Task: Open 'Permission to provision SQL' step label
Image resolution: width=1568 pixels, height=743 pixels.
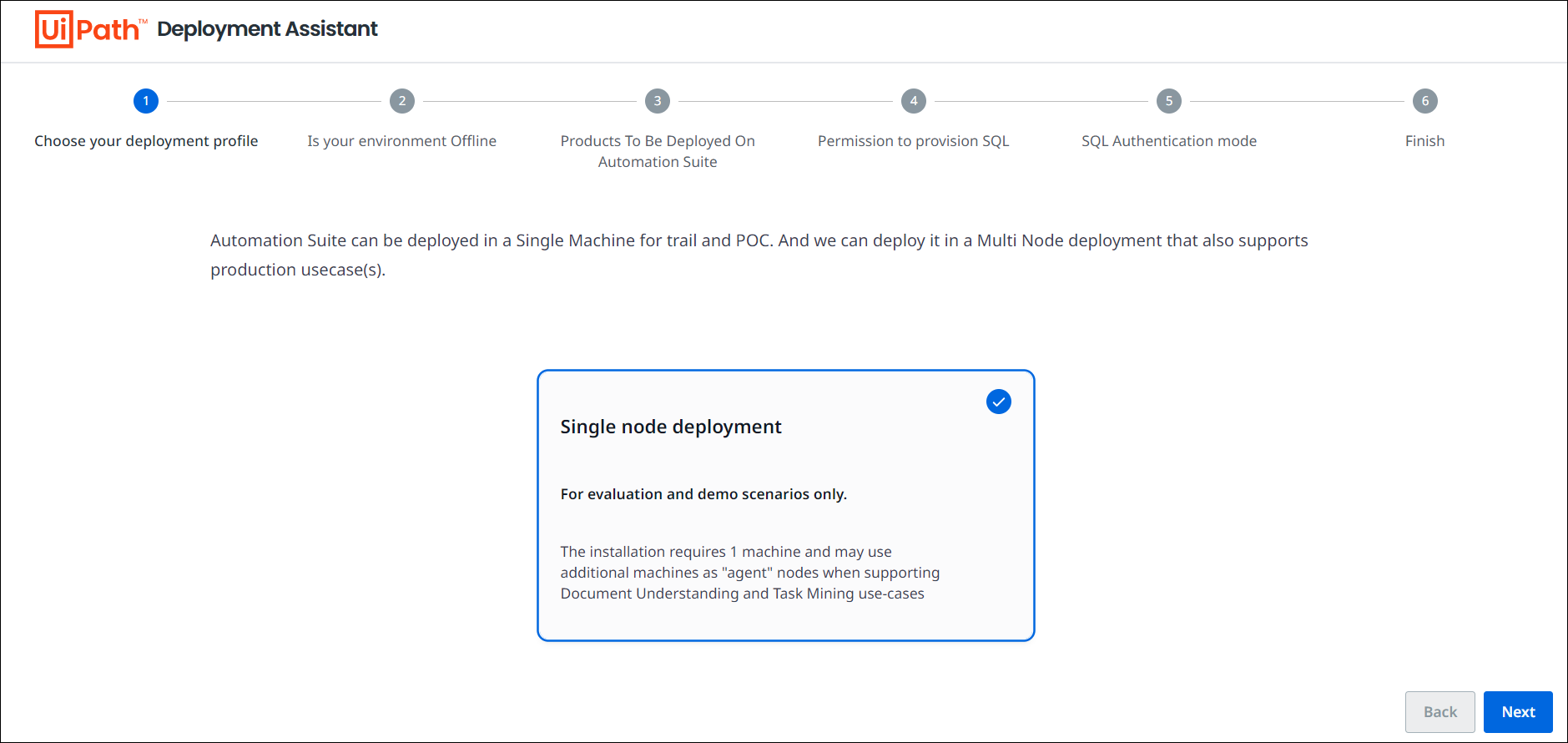Action: (914, 141)
